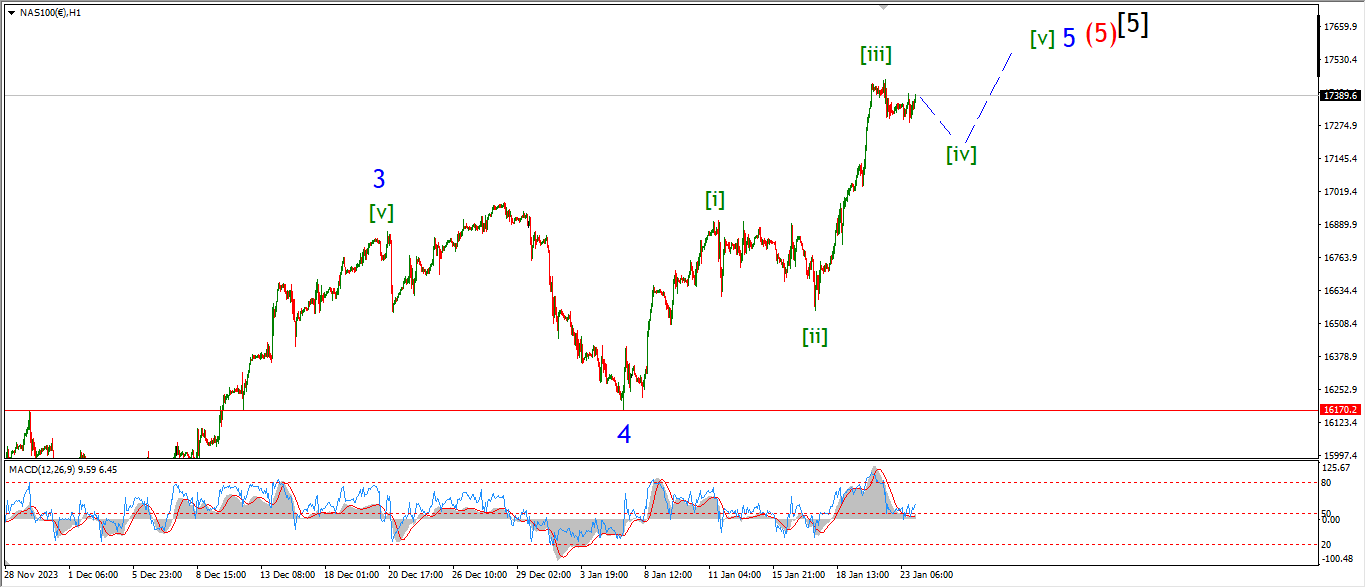Click the 8 Jan 12:00 time axis label
The image size is (1366, 588).
click(x=669, y=575)
